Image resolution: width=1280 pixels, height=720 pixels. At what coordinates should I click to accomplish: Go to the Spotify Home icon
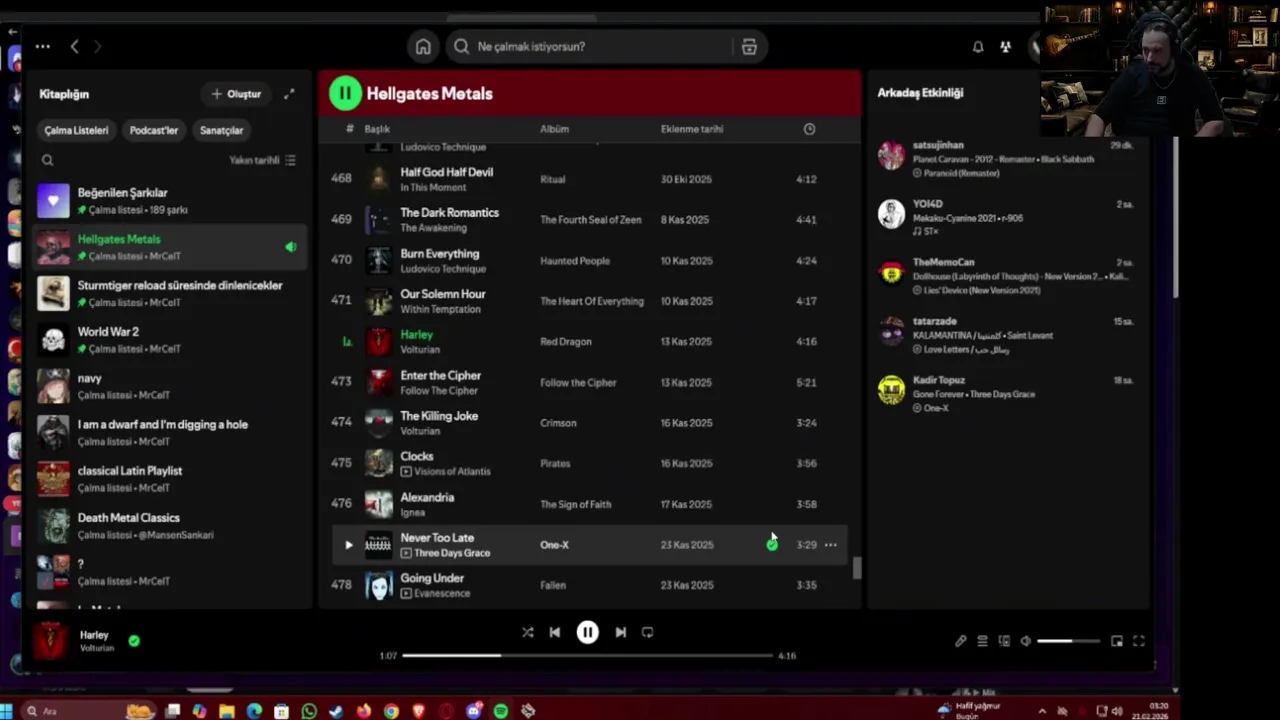pyautogui.click(x=423, y=46)
